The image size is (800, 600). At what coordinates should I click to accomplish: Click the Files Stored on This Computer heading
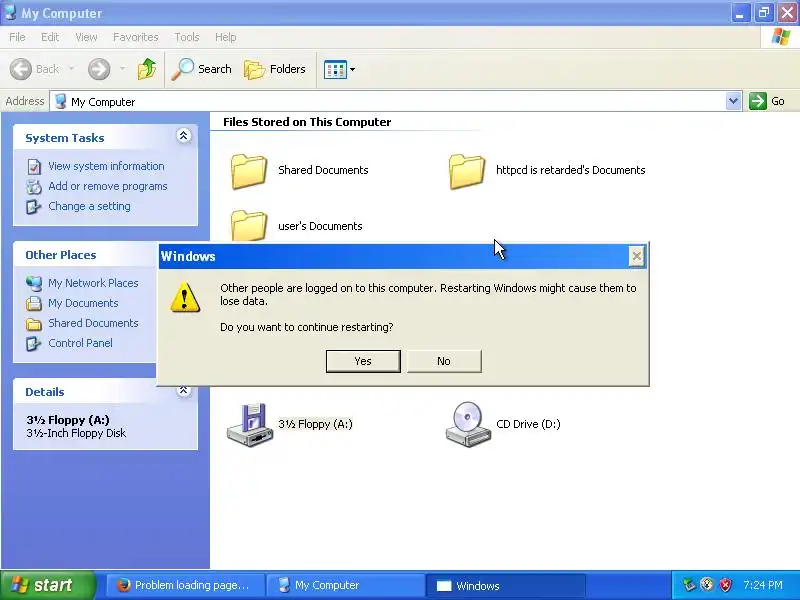pos(307,122)
